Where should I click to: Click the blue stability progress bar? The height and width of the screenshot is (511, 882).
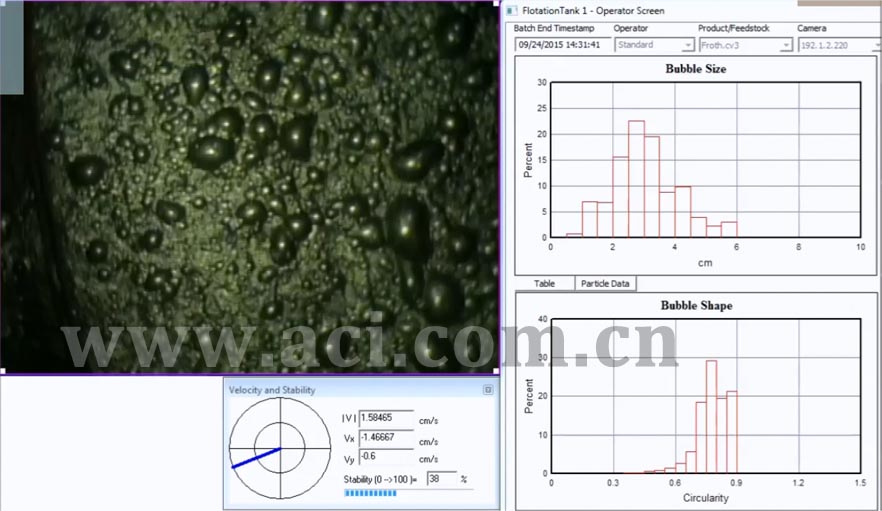371,493
